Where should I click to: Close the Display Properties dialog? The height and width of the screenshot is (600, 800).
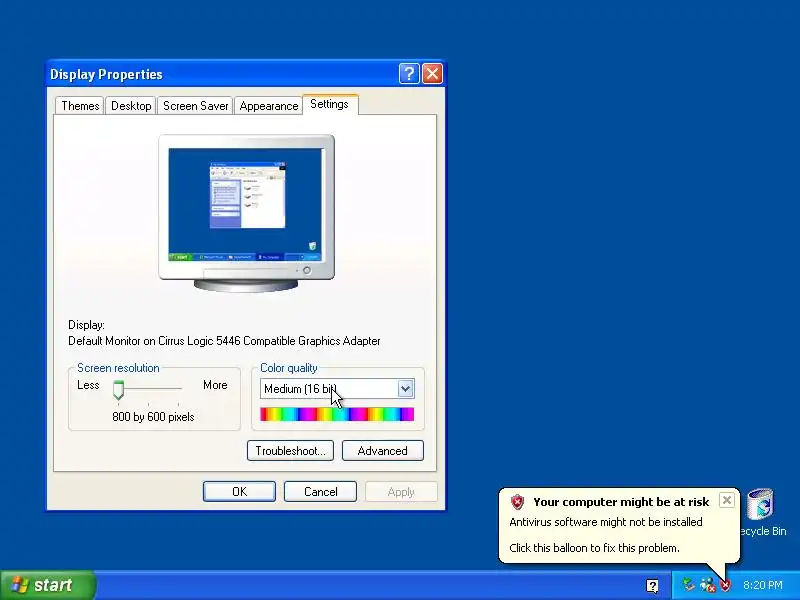click(433, 74)
